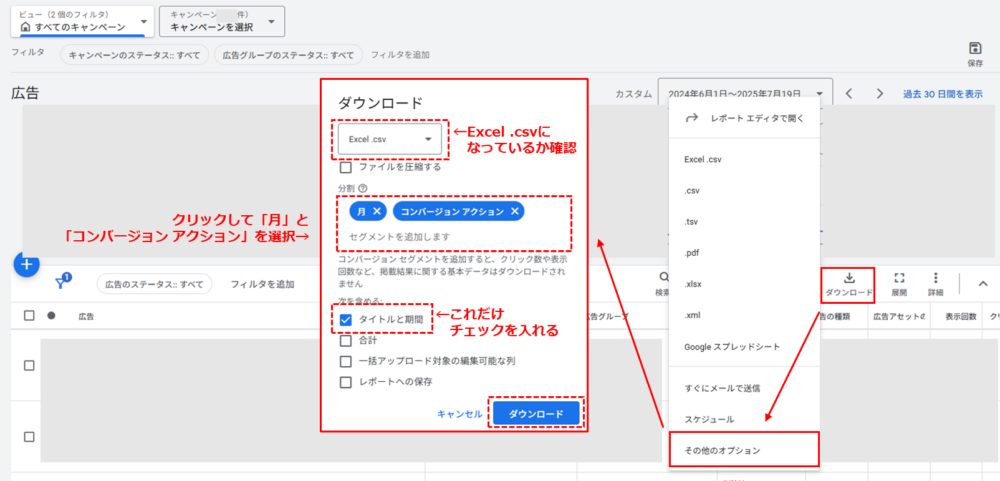The height and width of the screenshot is (481, 1000).
Task: Open the Excel .csv format dropdown
Action: tap(390, 139)
